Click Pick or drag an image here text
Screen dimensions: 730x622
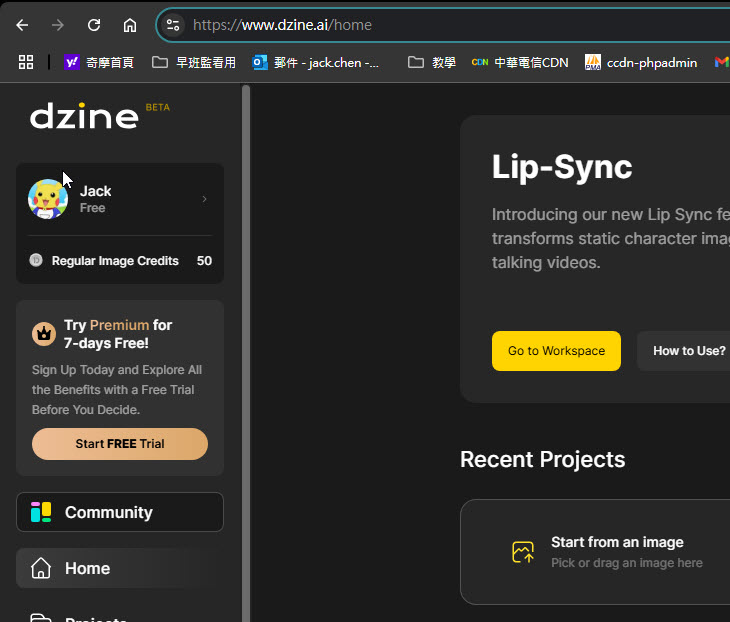627,563
